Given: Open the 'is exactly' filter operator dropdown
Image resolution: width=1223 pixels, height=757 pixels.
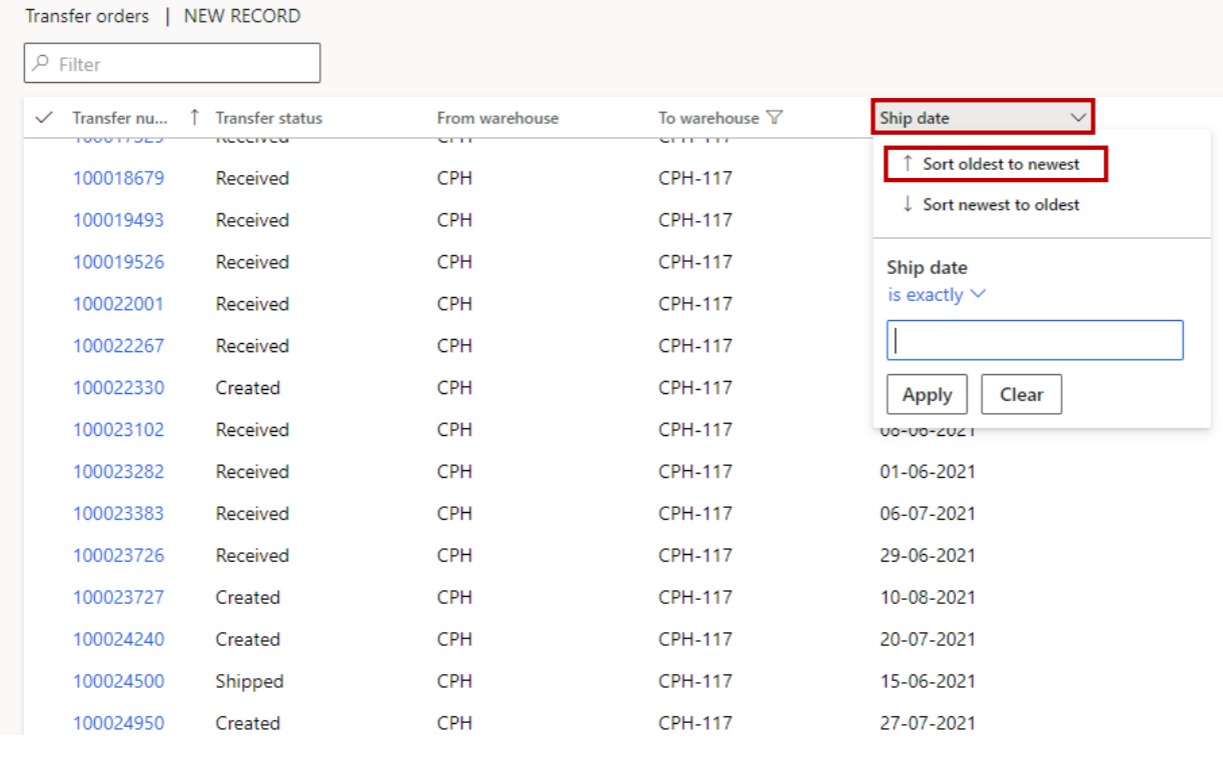Looking at the screenshot, I should [936, 295].
